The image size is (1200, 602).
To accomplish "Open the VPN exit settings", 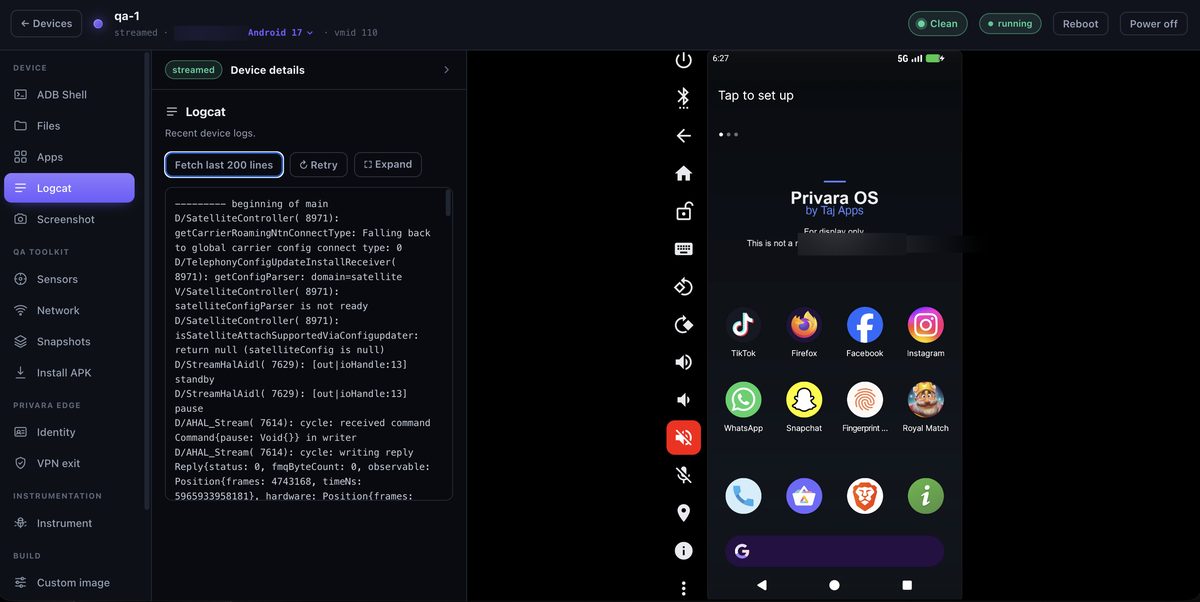I will click(69, 463).
